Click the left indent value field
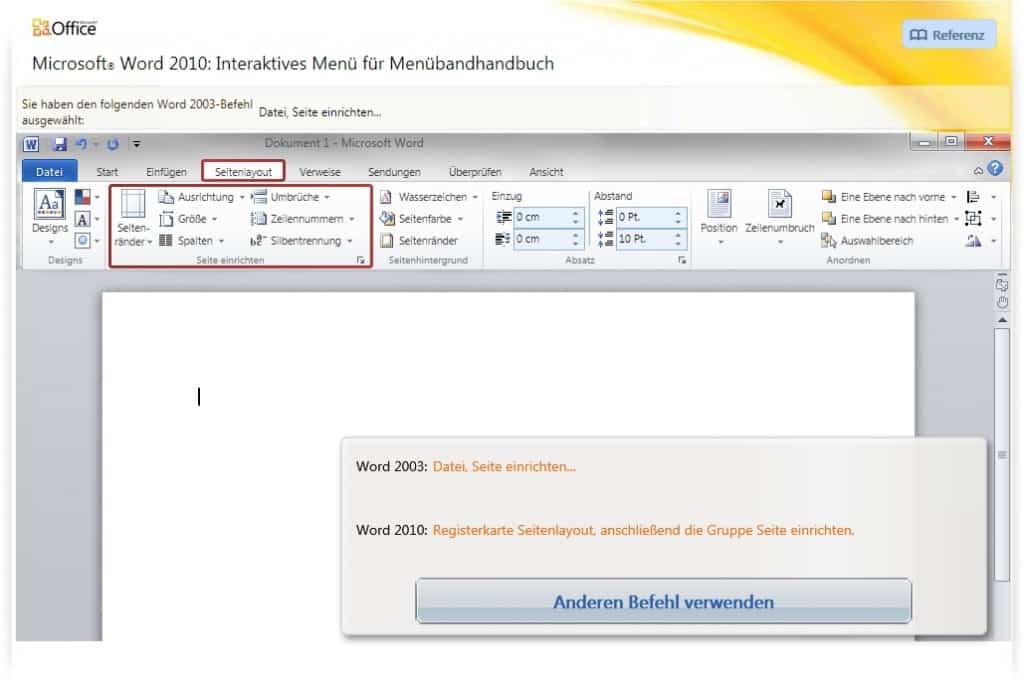The width and height of the screenshot is (1024, 681). pyautogui.click(x=541, y=217)
